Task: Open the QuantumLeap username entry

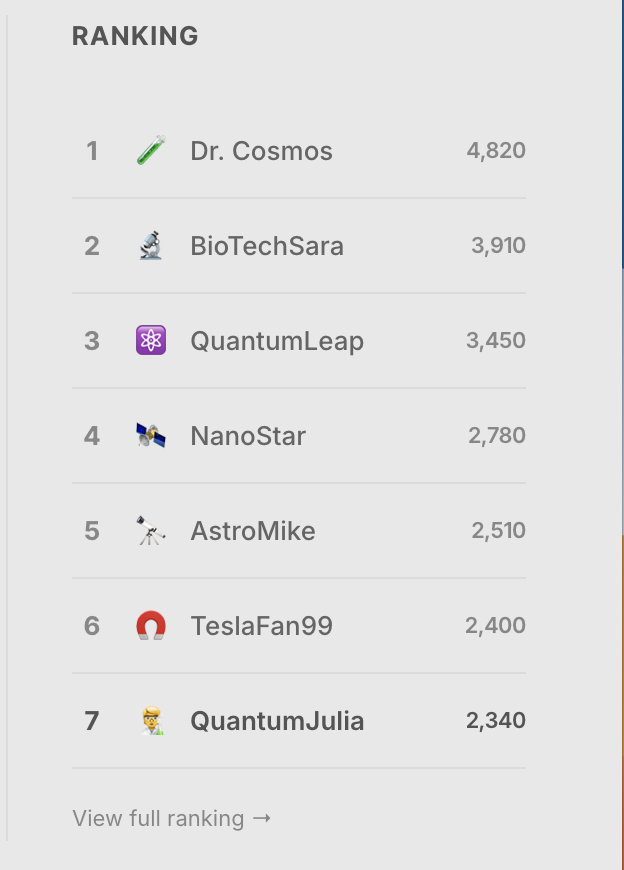Action: click(x=277, y=341)
